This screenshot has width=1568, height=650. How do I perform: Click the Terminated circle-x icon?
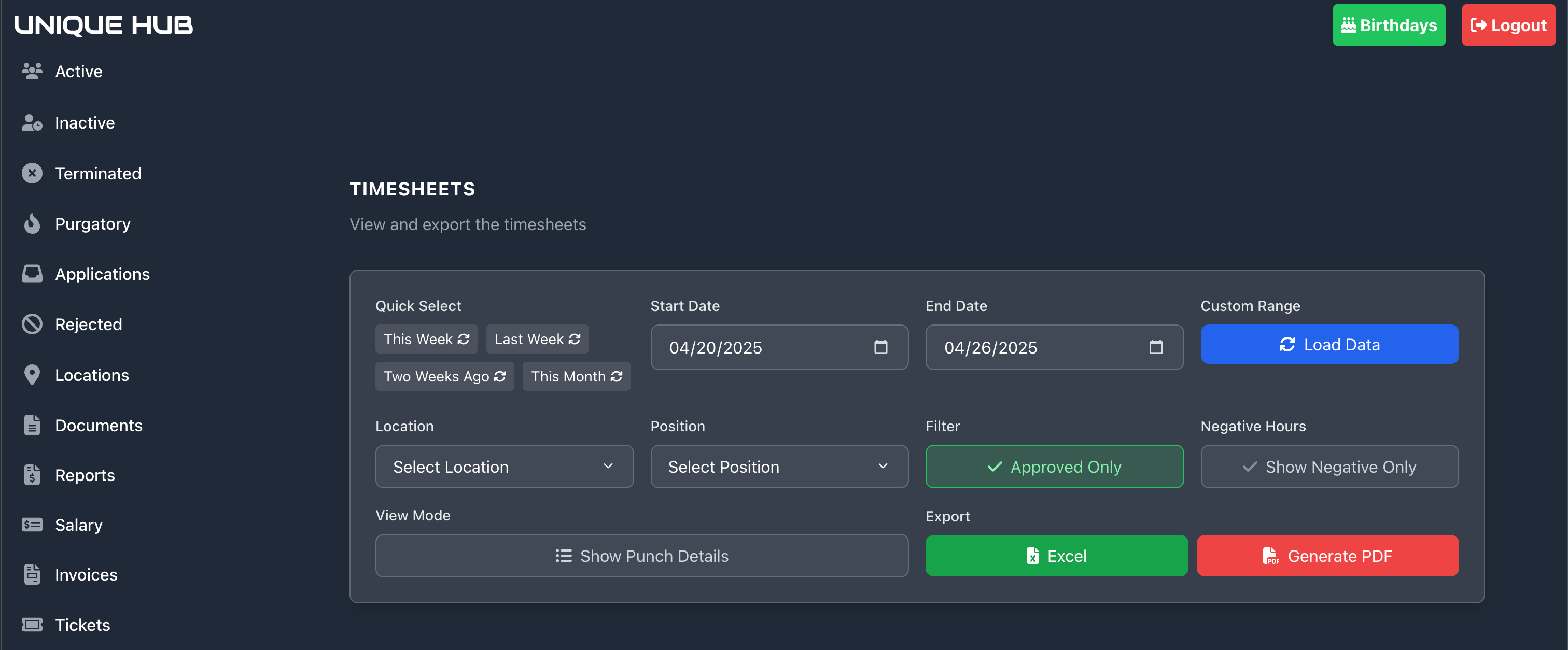32,174
